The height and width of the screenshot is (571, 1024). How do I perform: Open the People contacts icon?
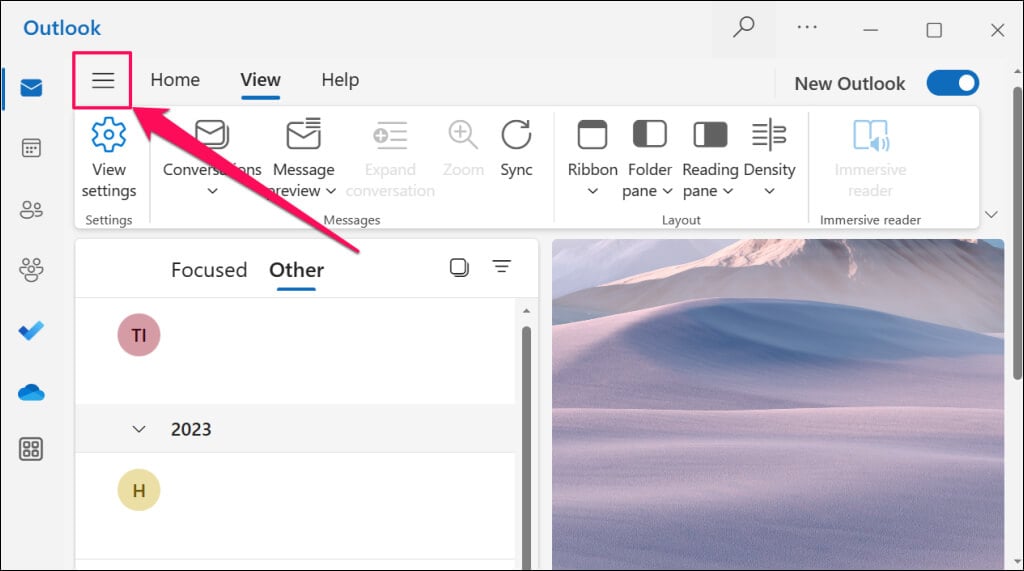coord(31,209)
